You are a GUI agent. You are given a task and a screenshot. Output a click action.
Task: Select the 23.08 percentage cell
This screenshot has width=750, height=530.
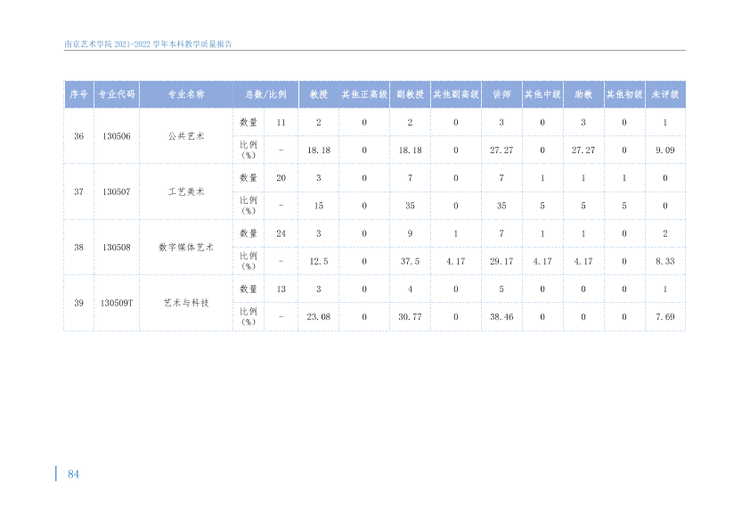click(x=319, y=317)
